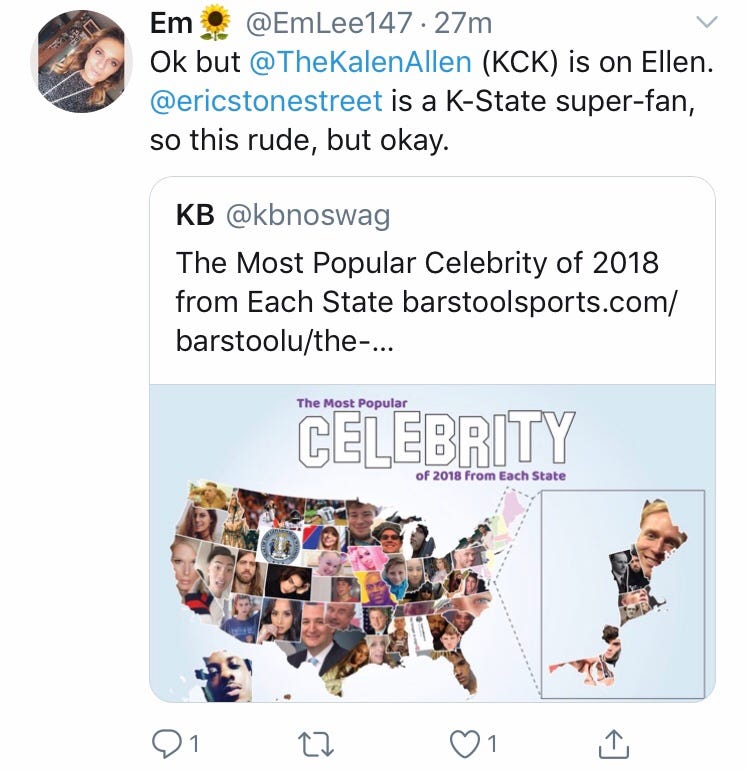Image resolution: width=746 pixels, height=770 pixels.
Task: Go to @kbnoswag's profile handle
Action: (308, 214)
